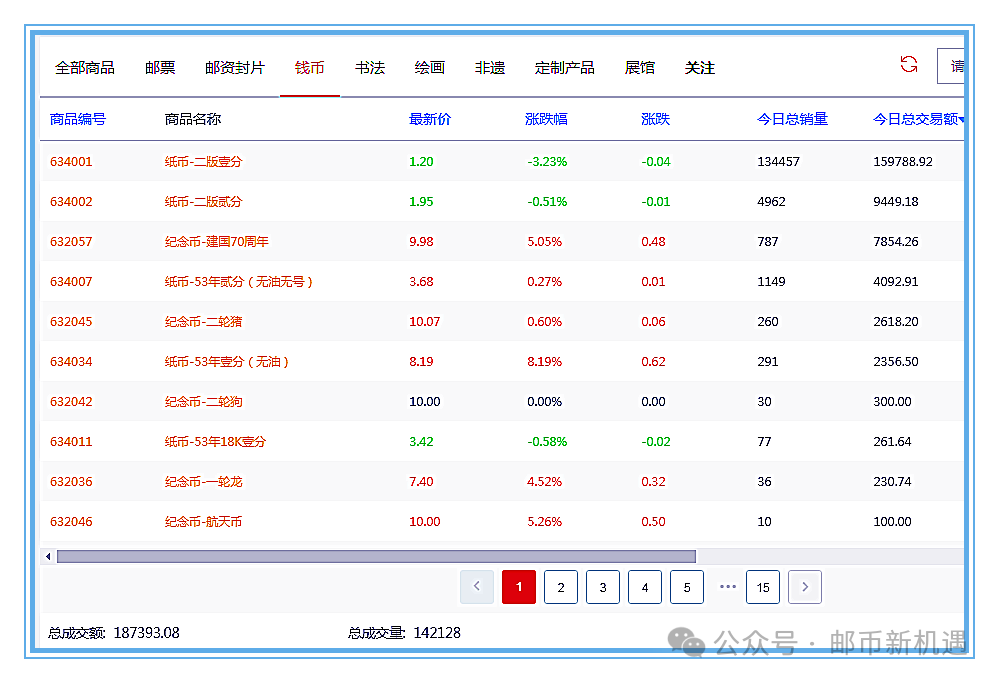Open product code 632036
The width and height of the screenshot is (999, 683).
coord(71,482)
